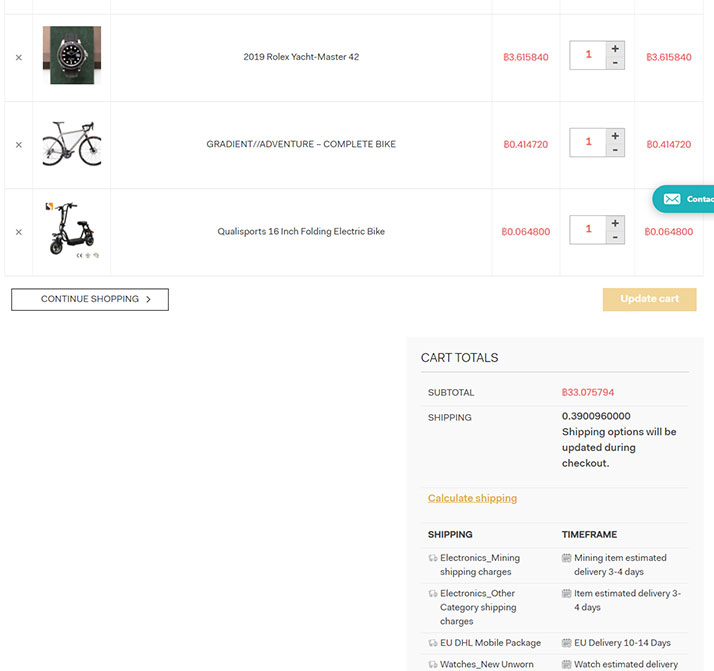Select the shipping amount 0.3900960000
The width and height of the screenshot is (714, 671).
pos(596,416)
